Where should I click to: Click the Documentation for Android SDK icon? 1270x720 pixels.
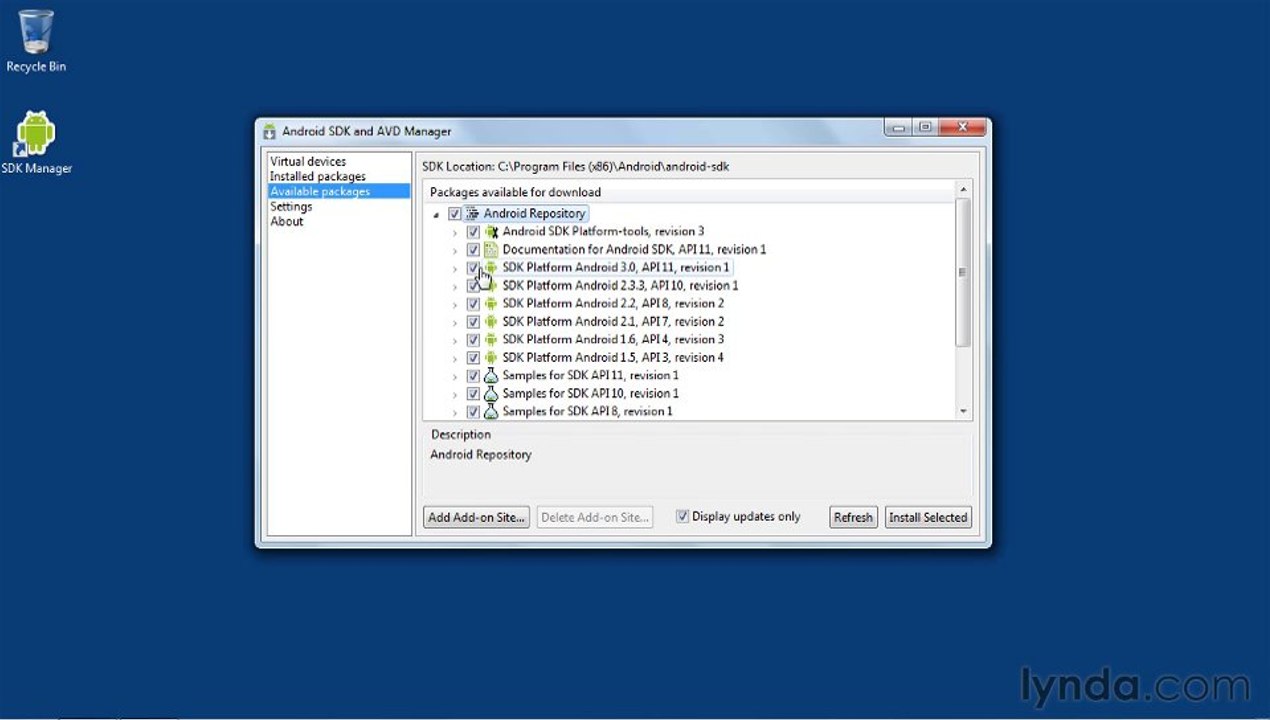tap(491, 250)
